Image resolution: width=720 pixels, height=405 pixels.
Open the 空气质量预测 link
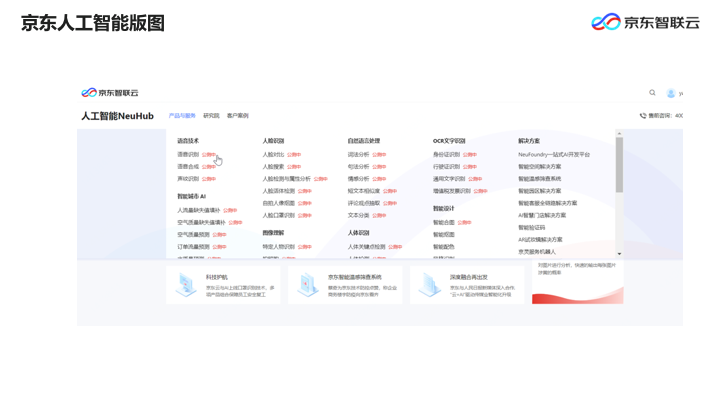193,235
